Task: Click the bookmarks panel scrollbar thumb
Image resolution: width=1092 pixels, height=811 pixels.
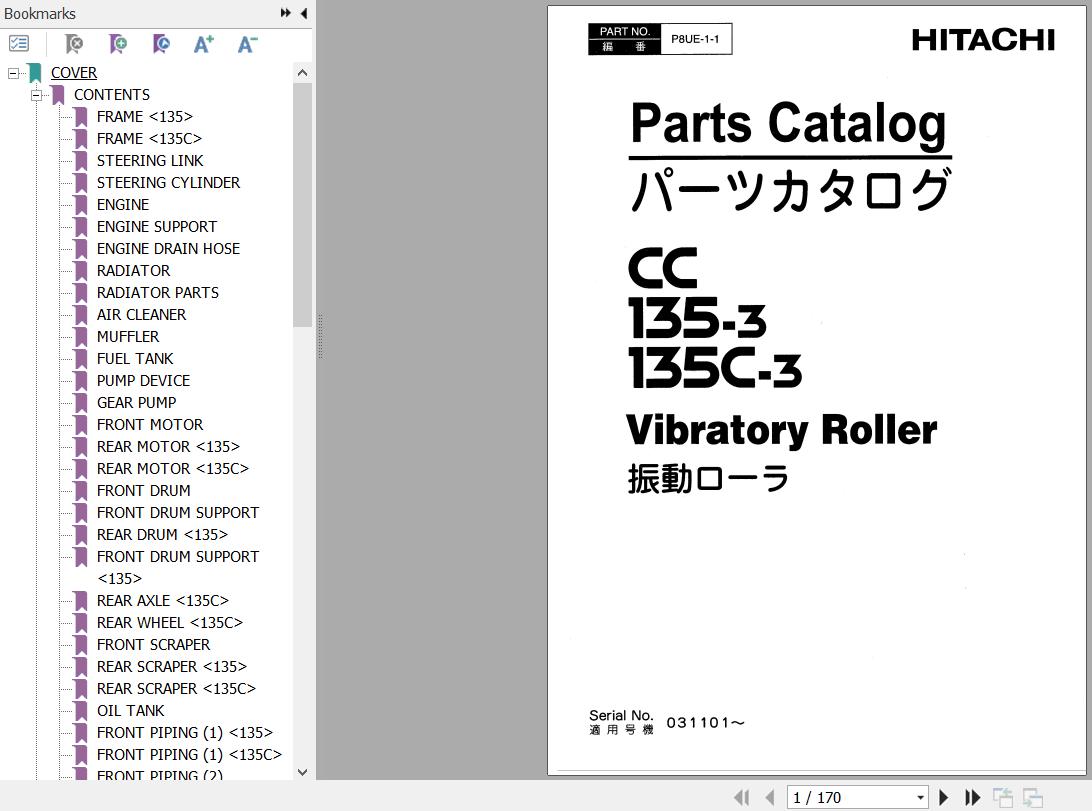Action: [302, 205]
